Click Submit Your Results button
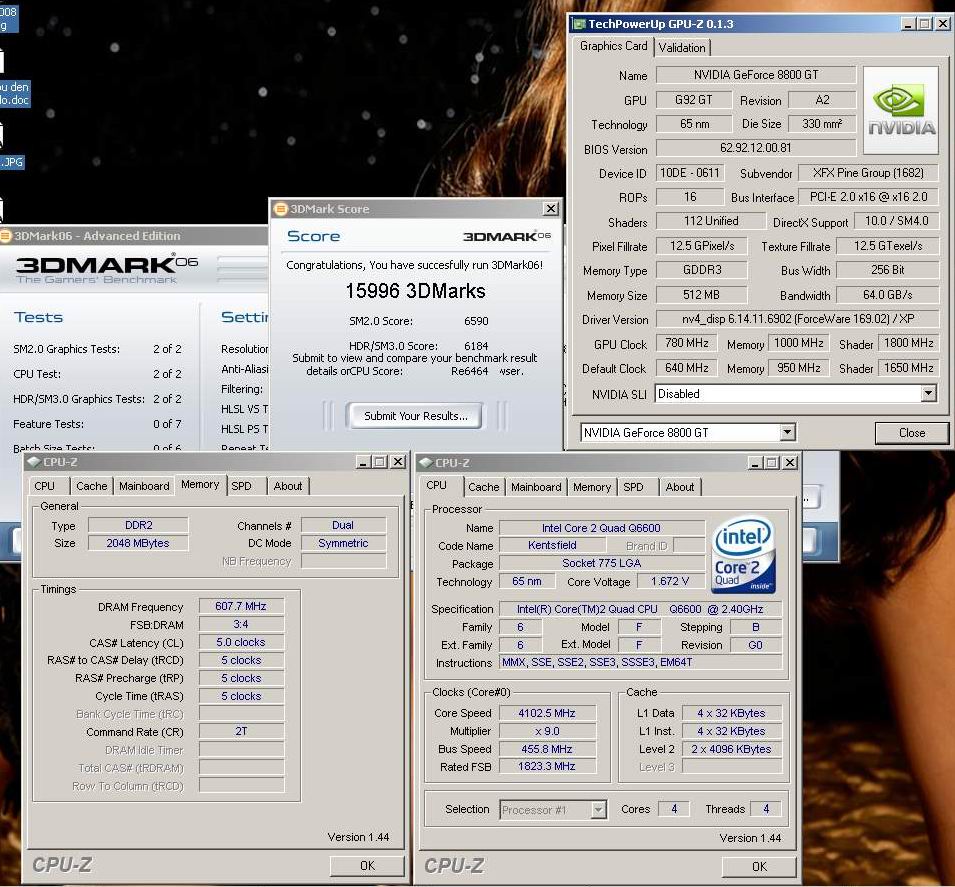The image size is (955, 887). (416, 416)
